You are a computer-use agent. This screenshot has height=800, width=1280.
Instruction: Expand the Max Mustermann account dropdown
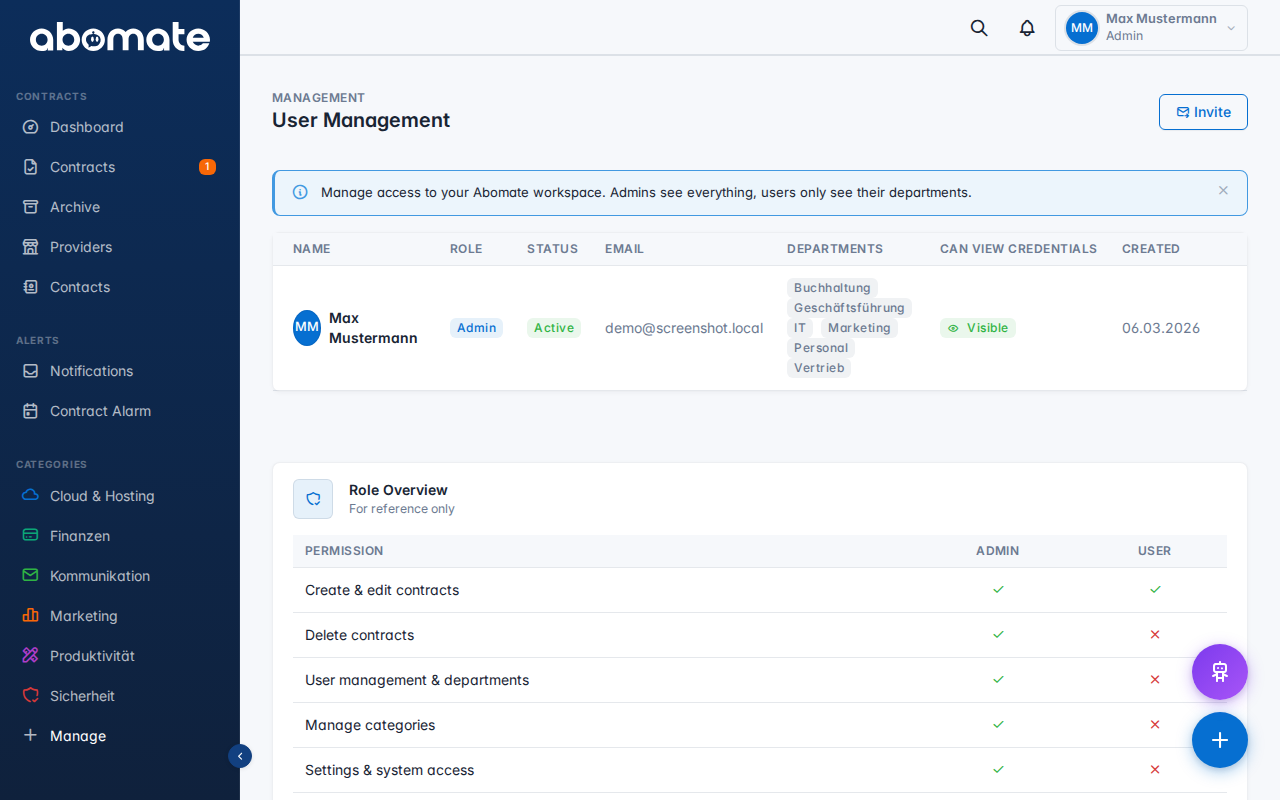tap(1151, 28)
